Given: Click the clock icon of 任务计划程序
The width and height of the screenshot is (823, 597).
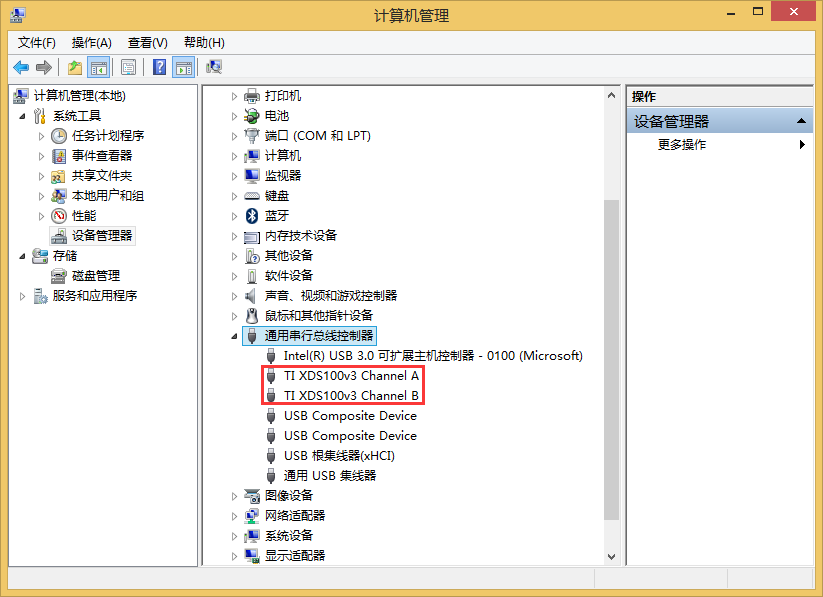Looking at the screenshot, I should coord(59,136).
